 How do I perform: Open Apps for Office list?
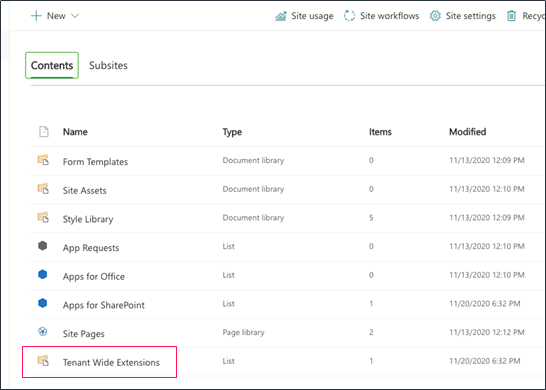tap(94, 276)
